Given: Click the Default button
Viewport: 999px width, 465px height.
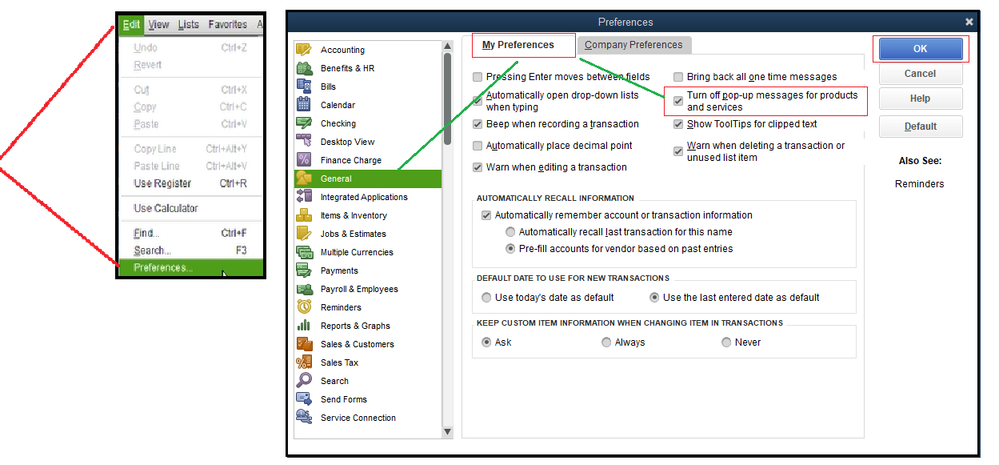Looking at the screenshot, I should point(921,127).
